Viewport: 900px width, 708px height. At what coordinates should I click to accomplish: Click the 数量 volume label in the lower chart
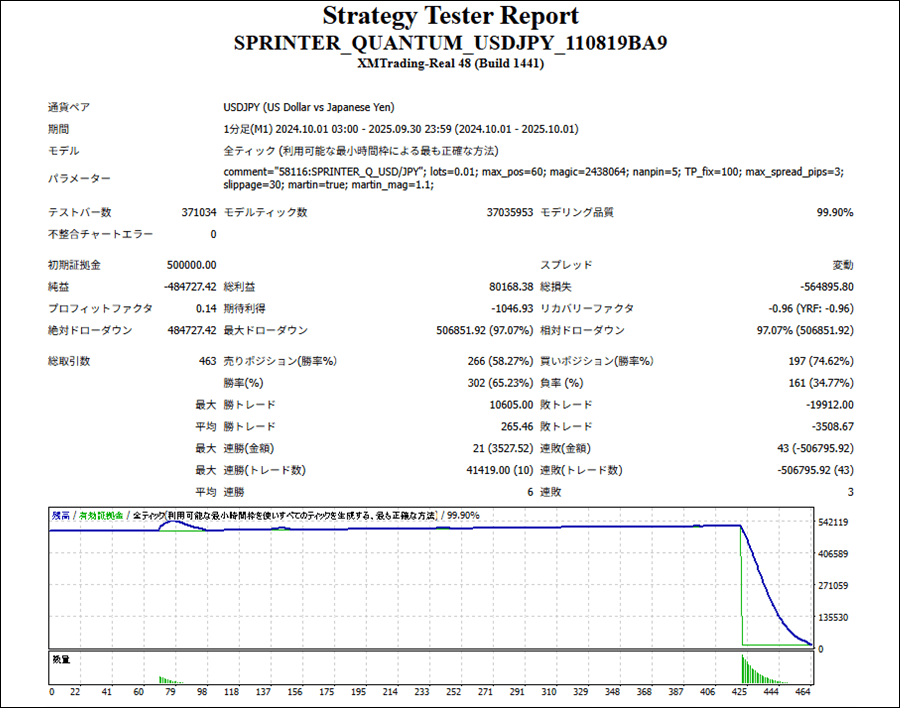[61, 659]
